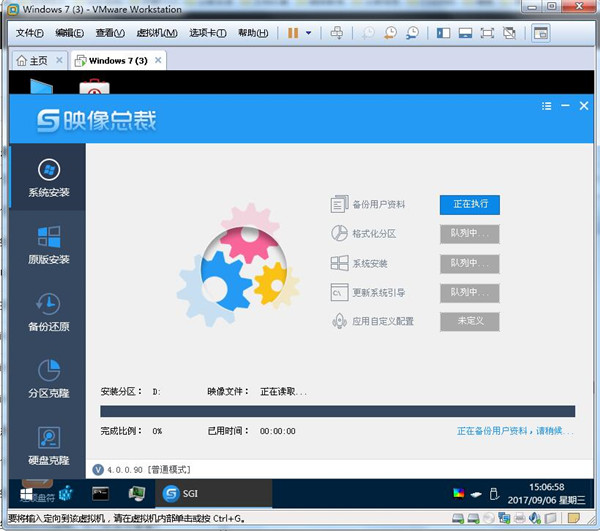The width and height of the screenshot is (600, 531).
Task: Expand the pause button dropdown arrow
Action: coord(308,33)
